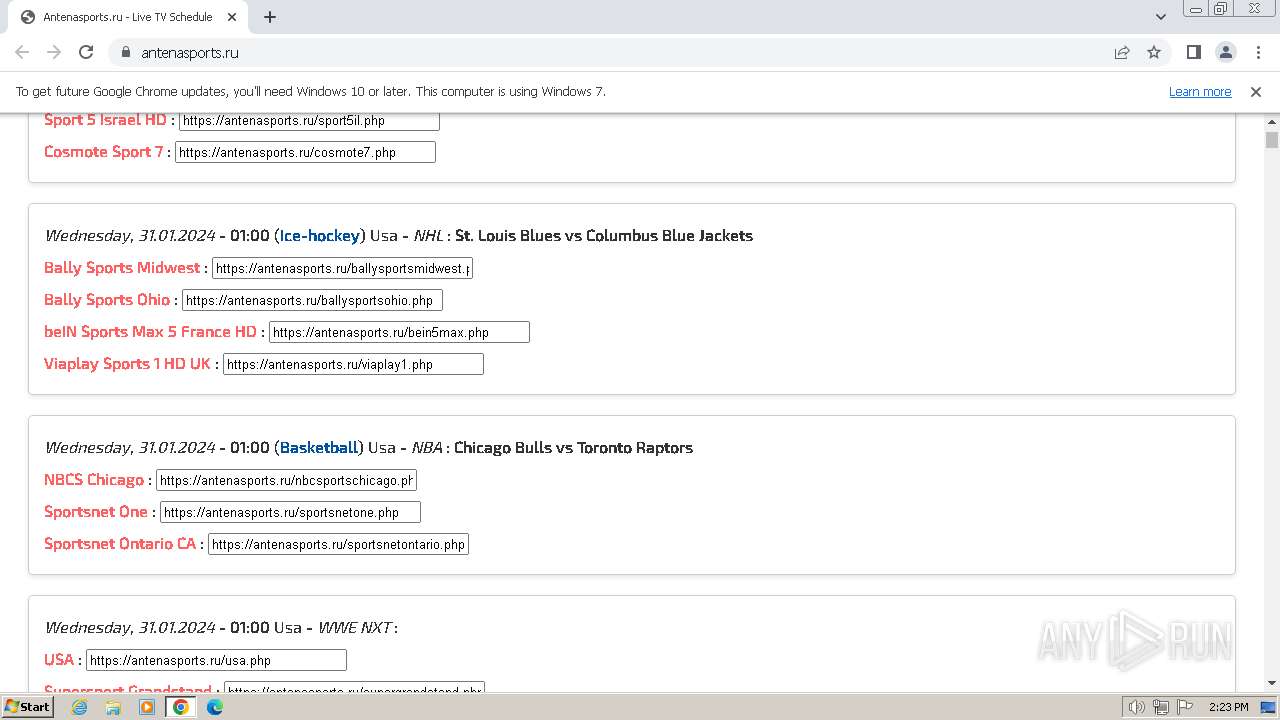Click the sport5il.php URL field
The width and height of the screenshot is (1280, 720).
click(x=309, y=120)
